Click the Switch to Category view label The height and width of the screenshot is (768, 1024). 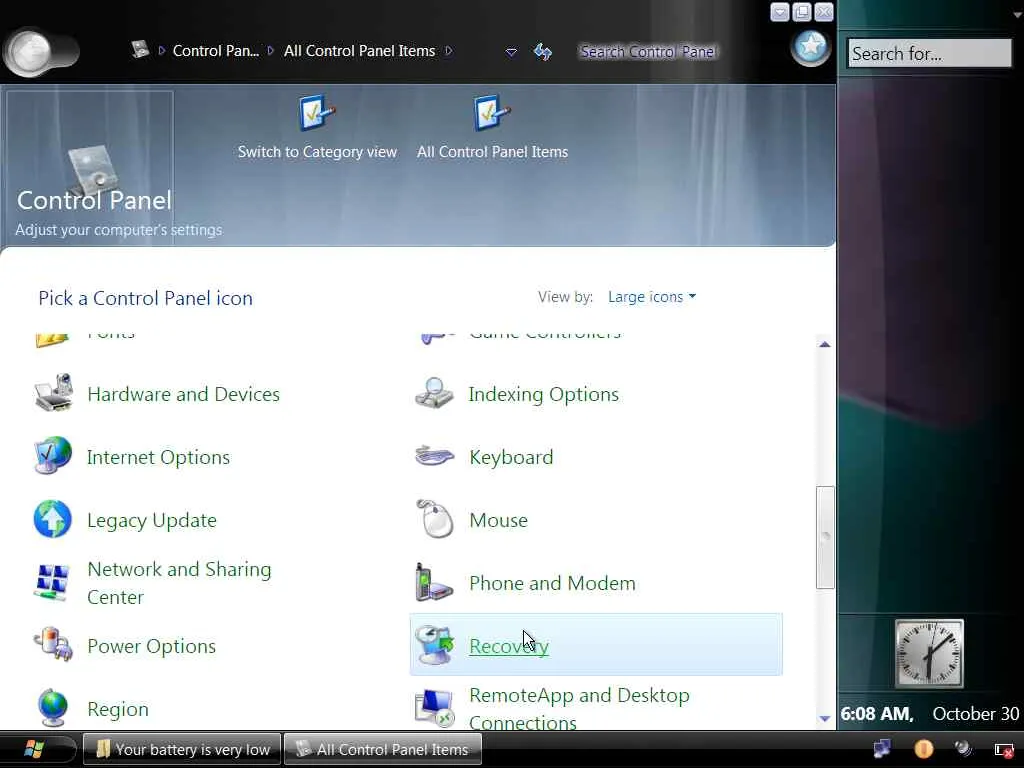[x=317, y=152]
